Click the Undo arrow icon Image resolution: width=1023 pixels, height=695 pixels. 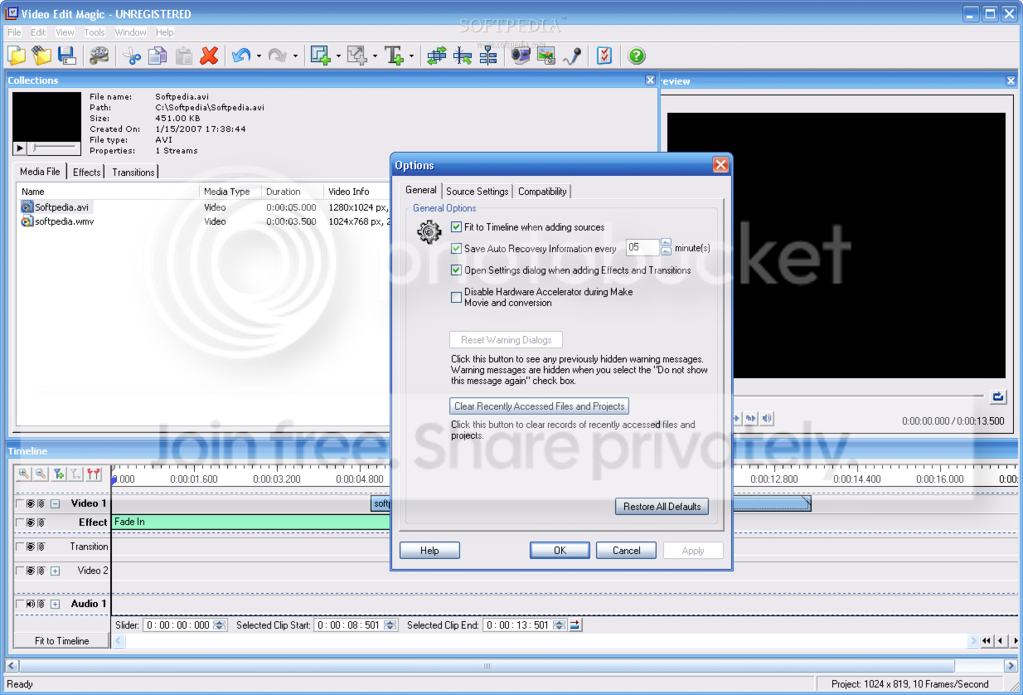(x=241, y=56)
